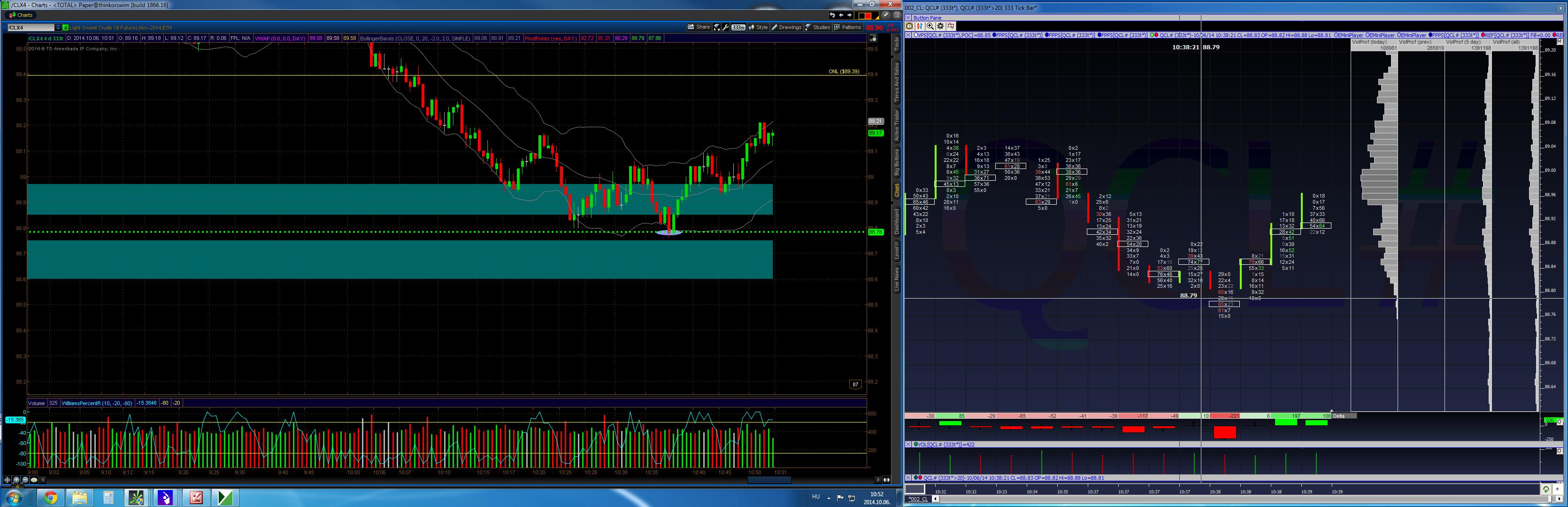Open the Studies menu
The image size is (1568, 507).
coord(818,27)
